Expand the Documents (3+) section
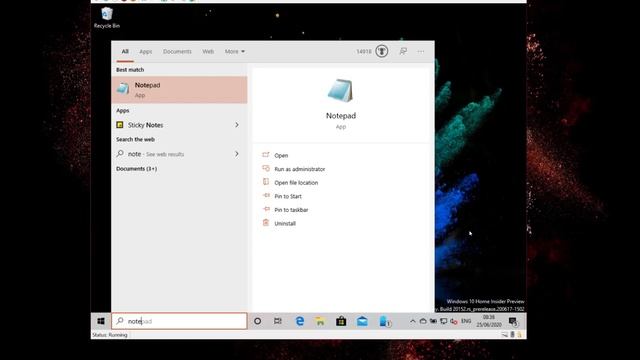640x360 pixels. pos(136,169)
